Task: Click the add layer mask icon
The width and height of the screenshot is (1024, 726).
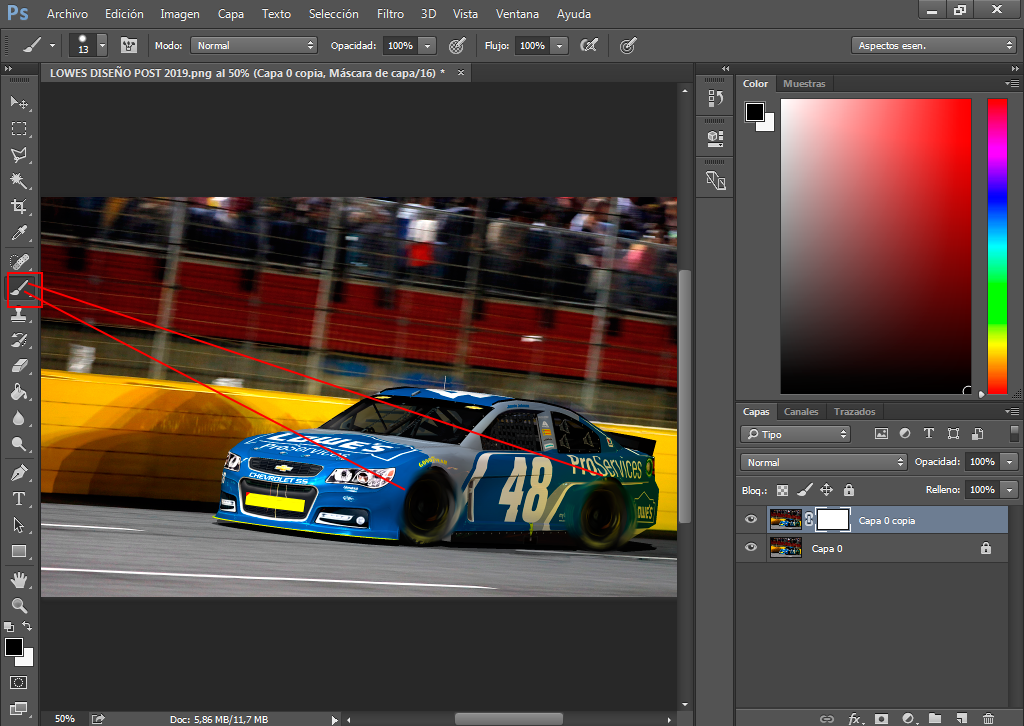Action: point(881,718)
